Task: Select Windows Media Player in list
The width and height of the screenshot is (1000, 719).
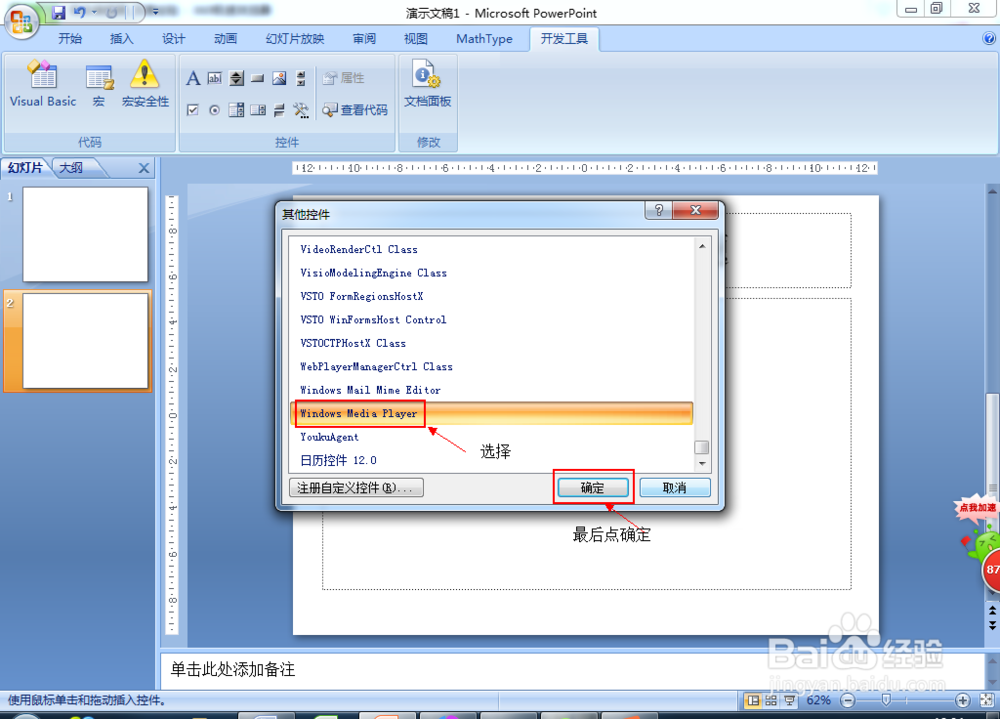Action: 492,413
